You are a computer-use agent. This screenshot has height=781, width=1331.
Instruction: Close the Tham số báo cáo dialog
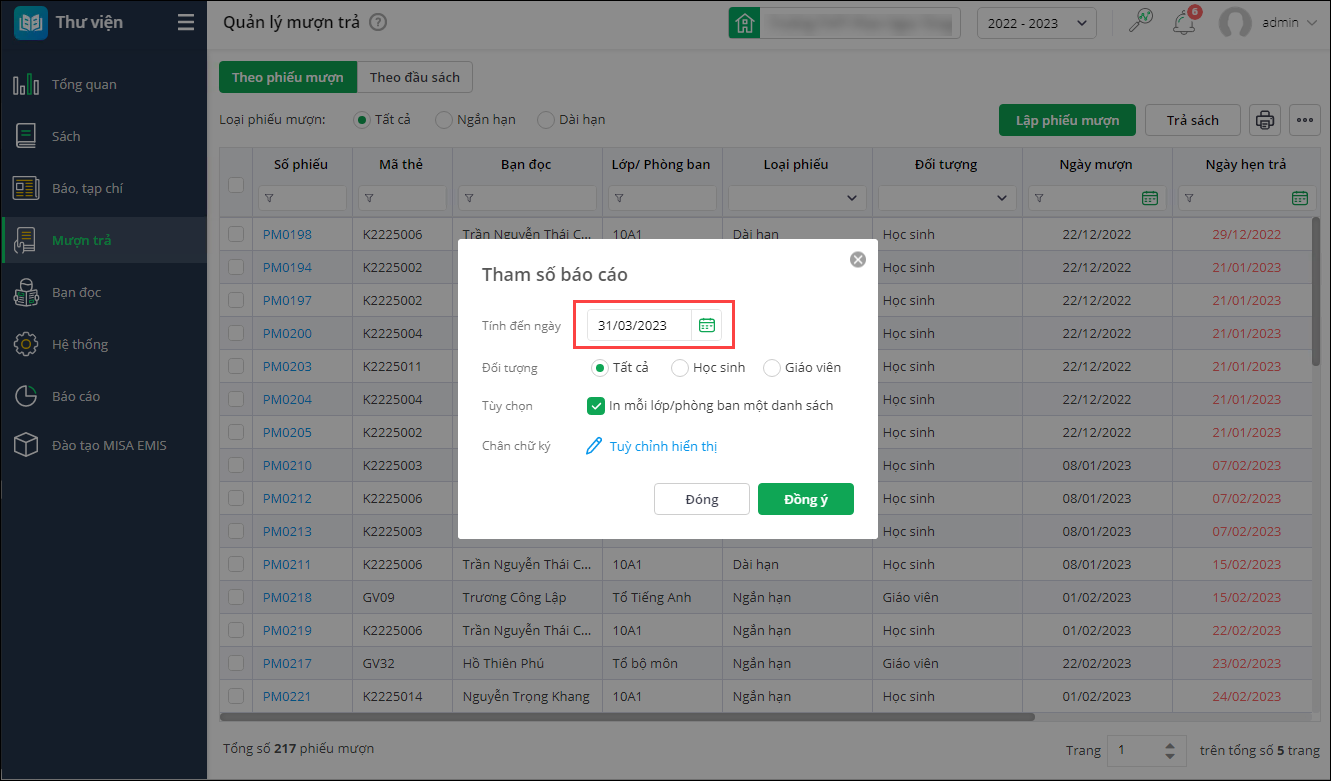[x=857, y=259]
